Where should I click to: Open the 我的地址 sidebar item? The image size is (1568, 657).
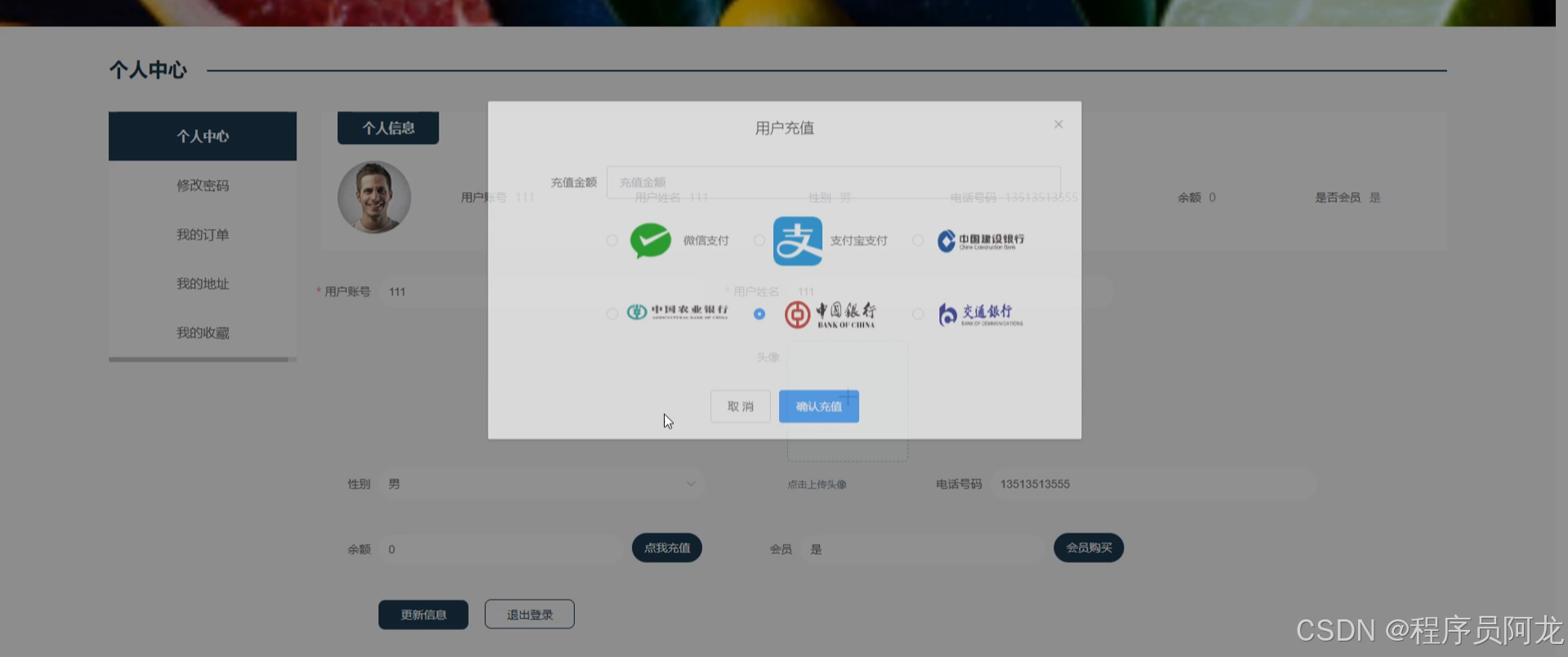tap(203, 284)
